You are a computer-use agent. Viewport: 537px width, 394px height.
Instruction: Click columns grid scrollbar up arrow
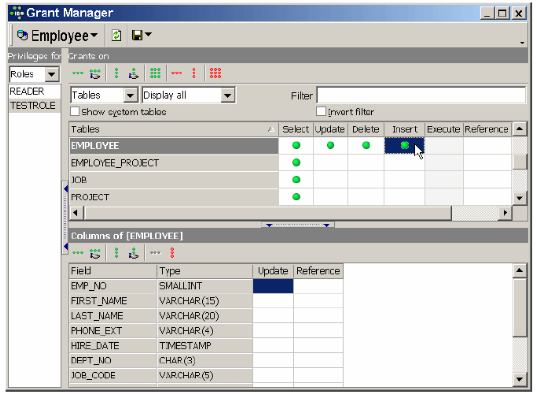520,271
